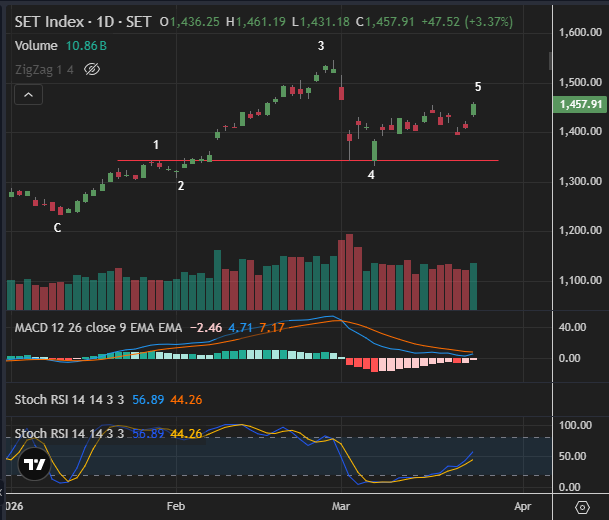The height and width of the screenshot is (520, 609).
Task: Click the Mar date on time axis
Action: [341, 506]
